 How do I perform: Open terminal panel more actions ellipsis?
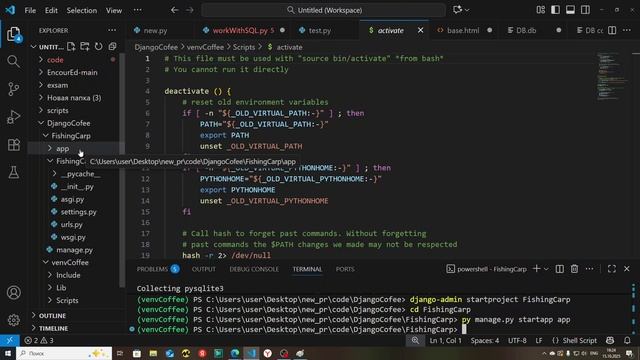pyautogui.click(x=589, y=269)
